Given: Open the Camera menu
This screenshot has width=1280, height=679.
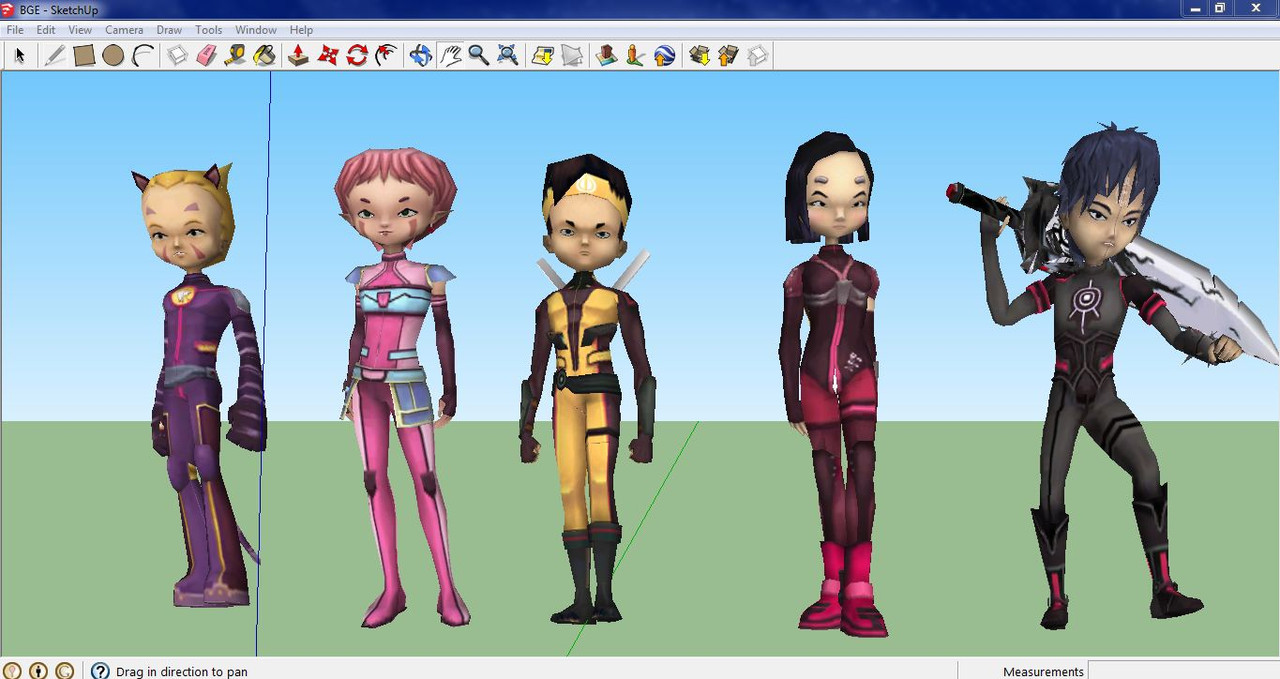Looking at the screenshot, I should tap(124, 30).
